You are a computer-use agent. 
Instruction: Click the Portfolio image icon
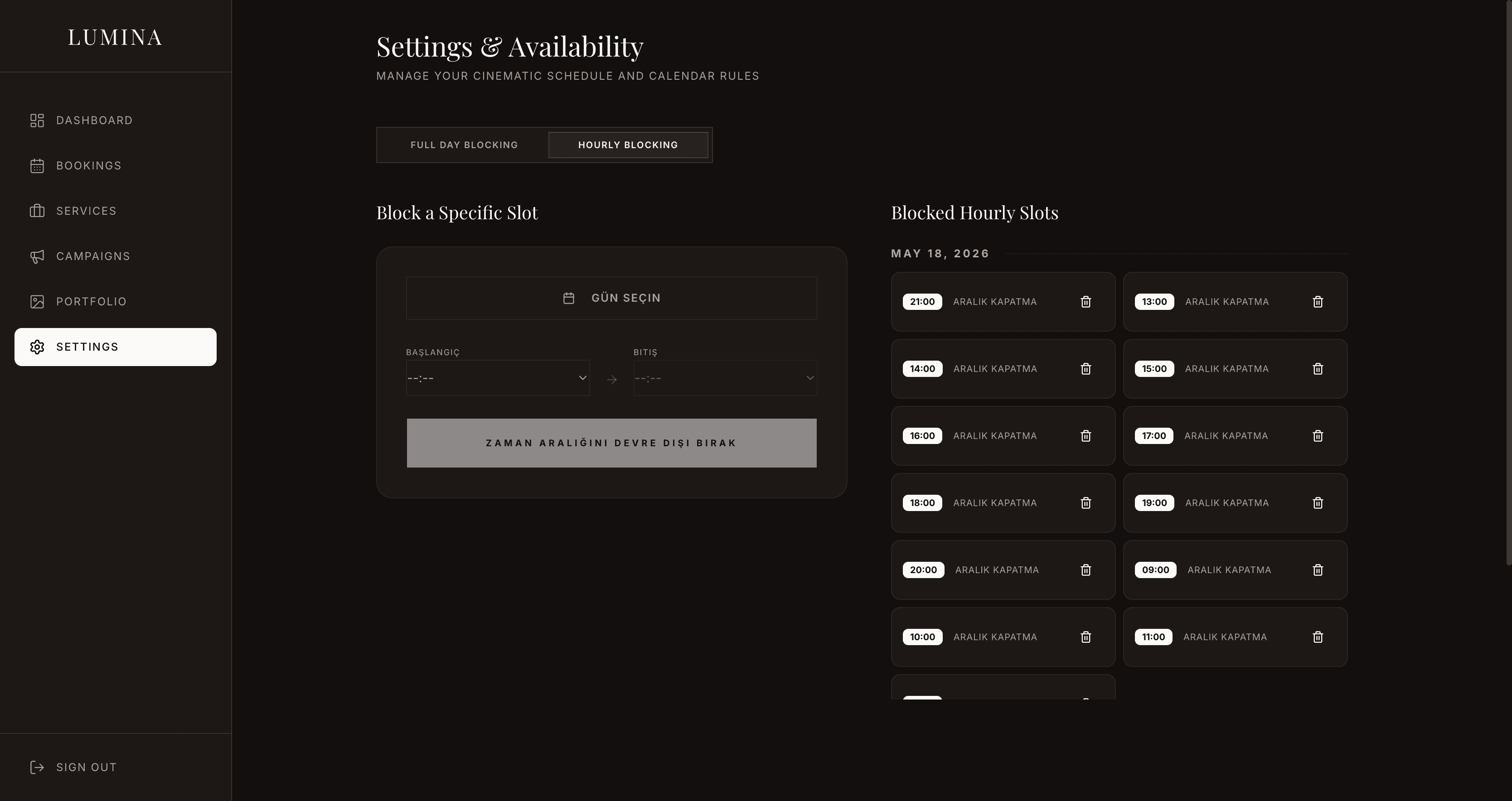point(37,302)
